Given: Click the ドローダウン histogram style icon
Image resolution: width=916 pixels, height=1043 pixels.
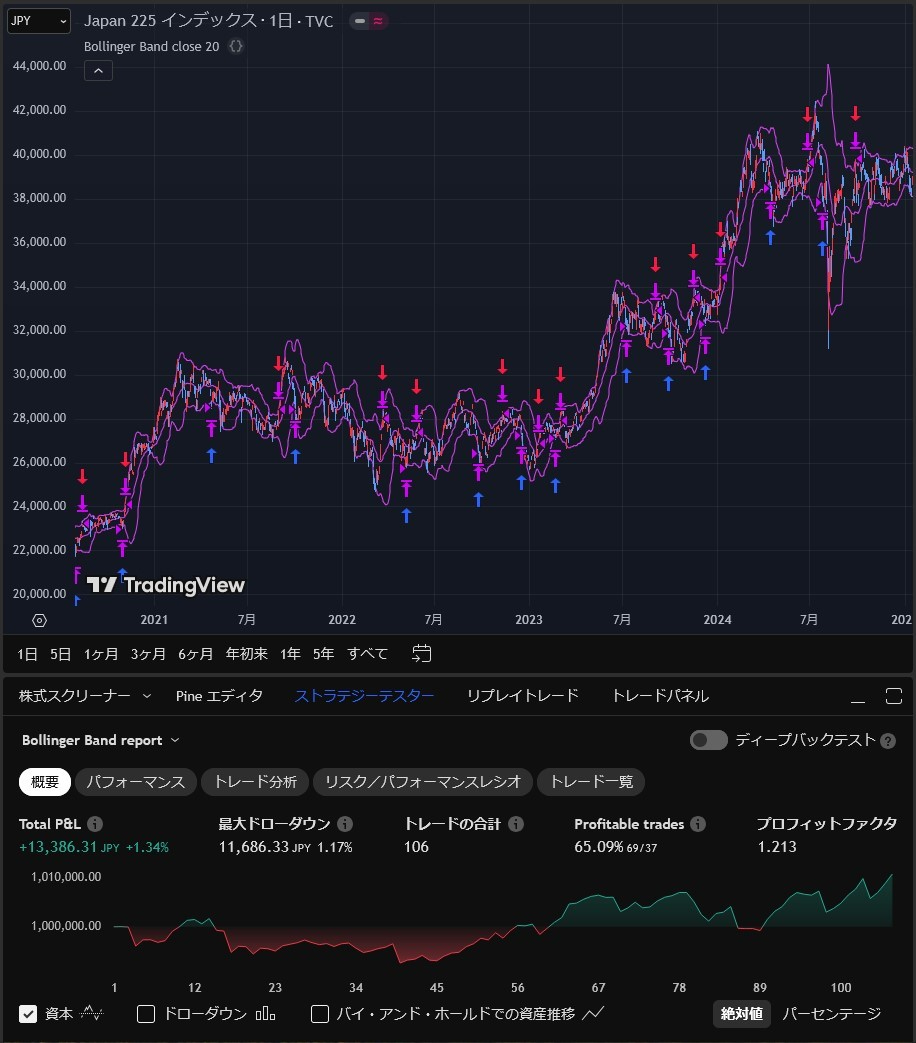Looking at the screenshot, I should pos(265,1014).
